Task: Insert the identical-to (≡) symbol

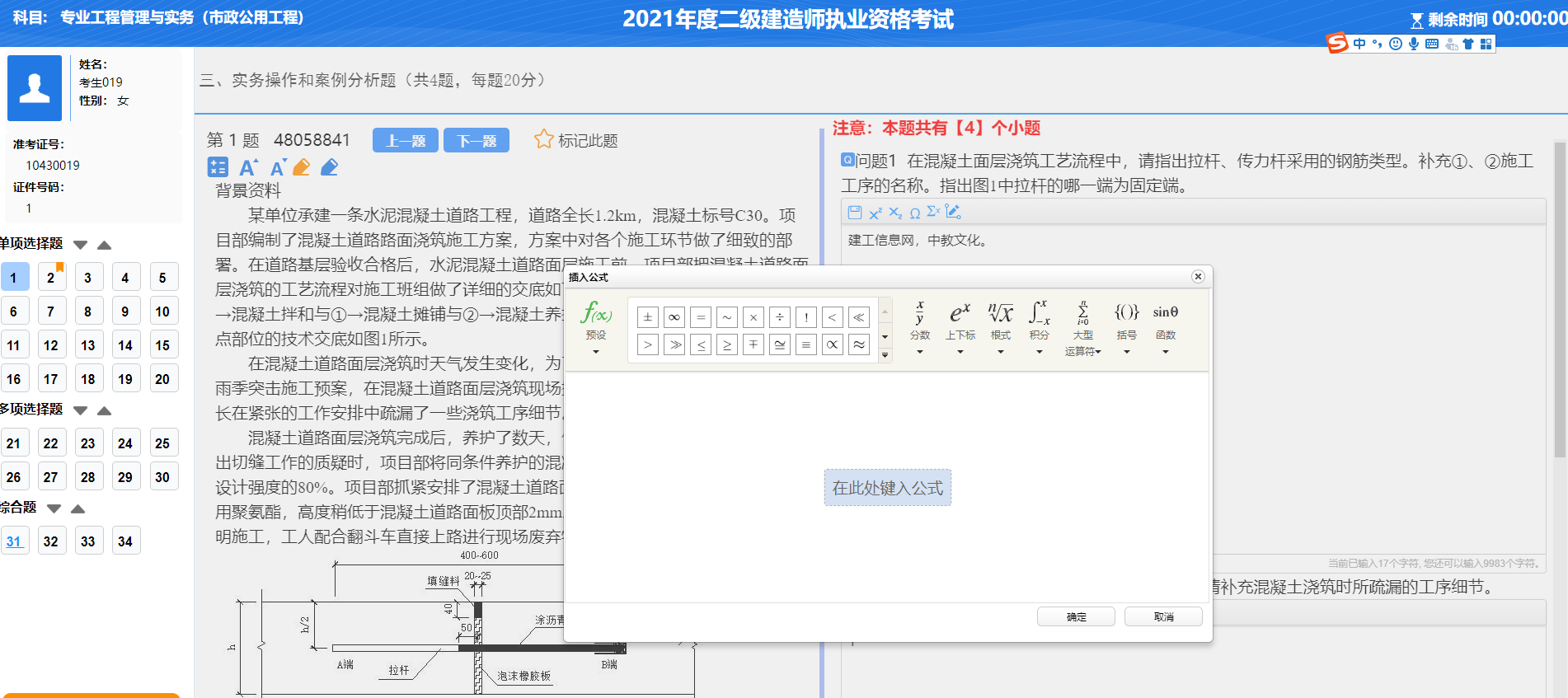Action: click(806, 344)
